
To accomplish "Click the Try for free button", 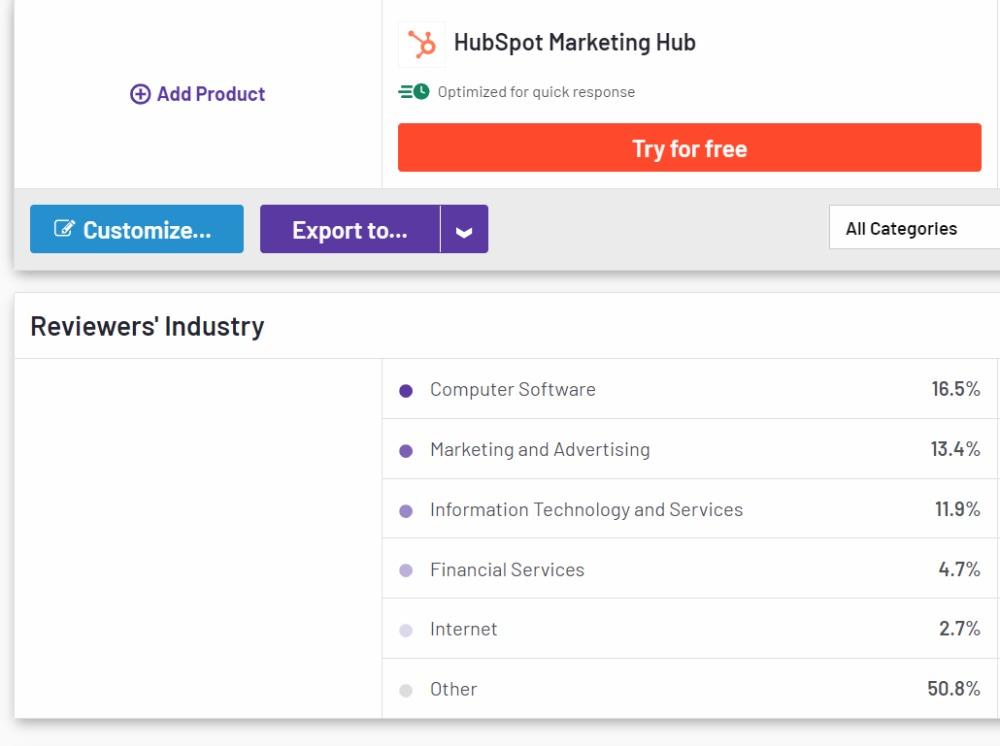I will click(x=689, y=147).
